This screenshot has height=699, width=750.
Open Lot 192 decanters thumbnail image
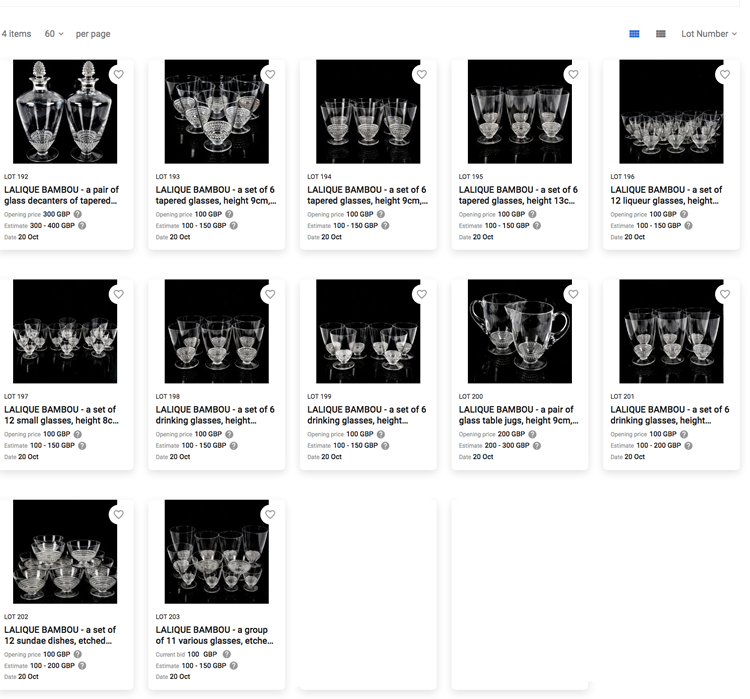(65, 111)
